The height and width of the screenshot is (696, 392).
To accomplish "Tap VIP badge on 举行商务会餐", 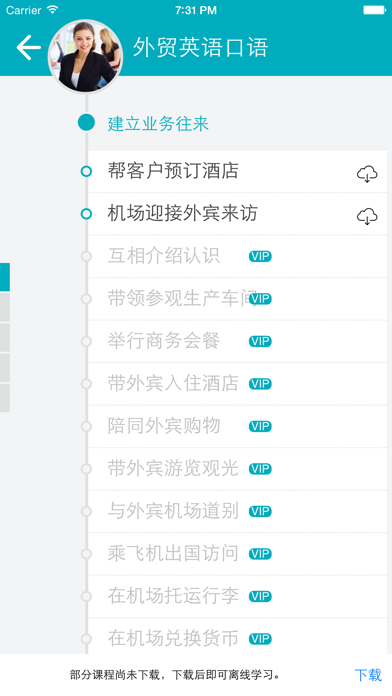I will 260,341.
